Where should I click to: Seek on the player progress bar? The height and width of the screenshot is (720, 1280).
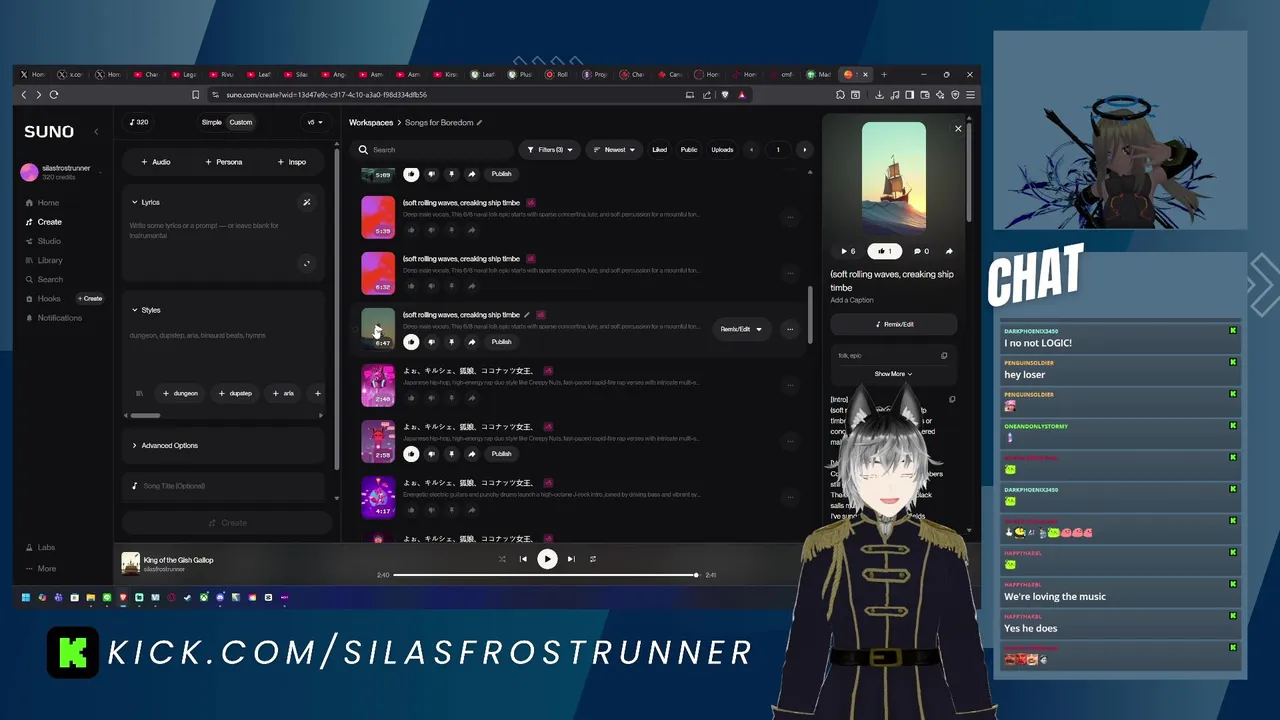[546, 575]
